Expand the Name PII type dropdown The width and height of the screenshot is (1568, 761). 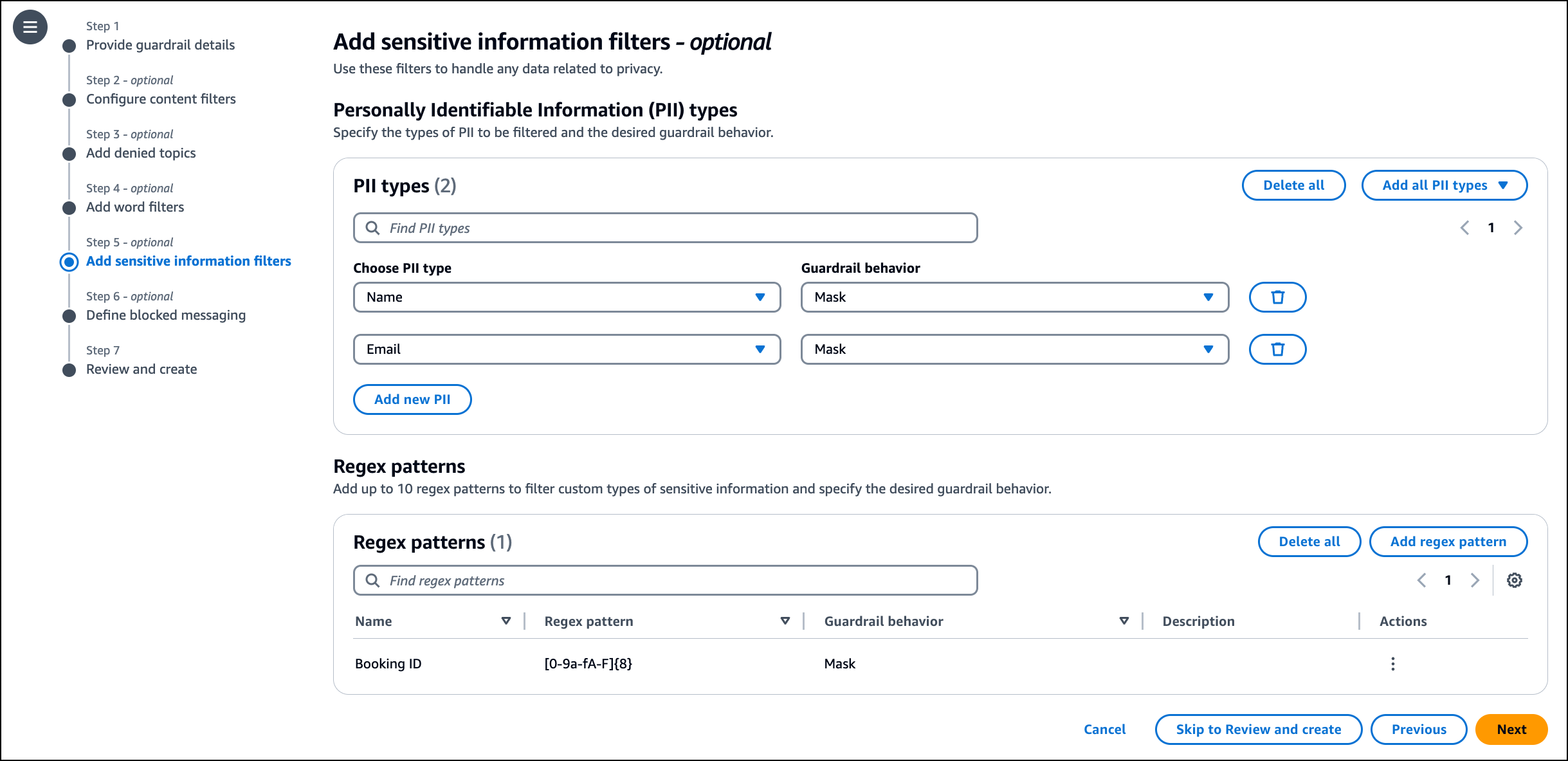(x=567, y=297)
